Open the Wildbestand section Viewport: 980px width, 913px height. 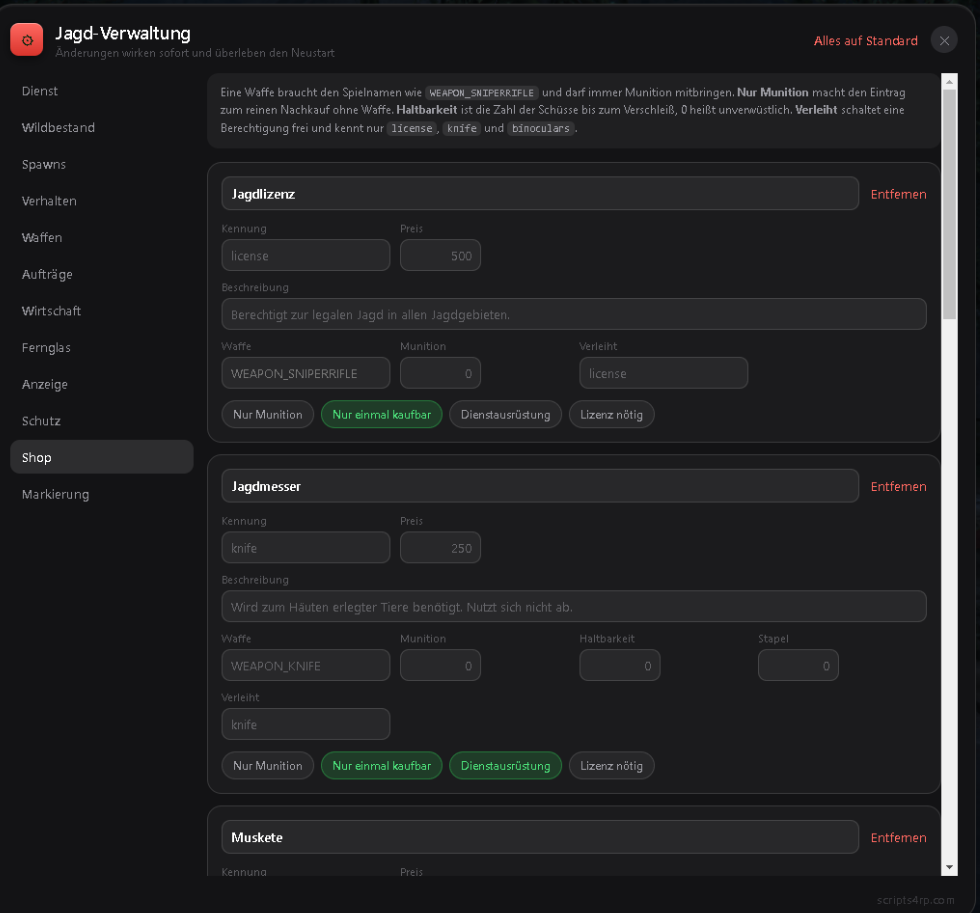[x=102, y=127]
